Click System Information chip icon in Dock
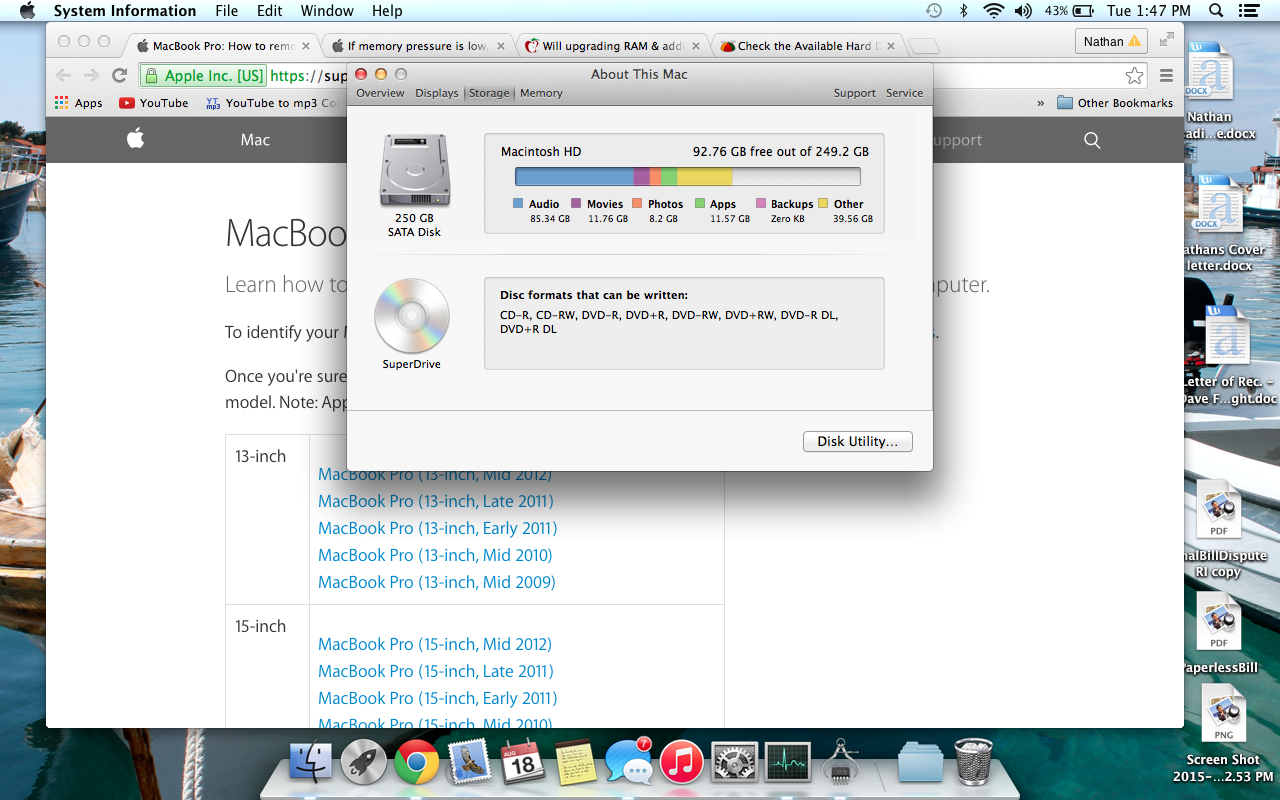 click(x=840, y=763)
